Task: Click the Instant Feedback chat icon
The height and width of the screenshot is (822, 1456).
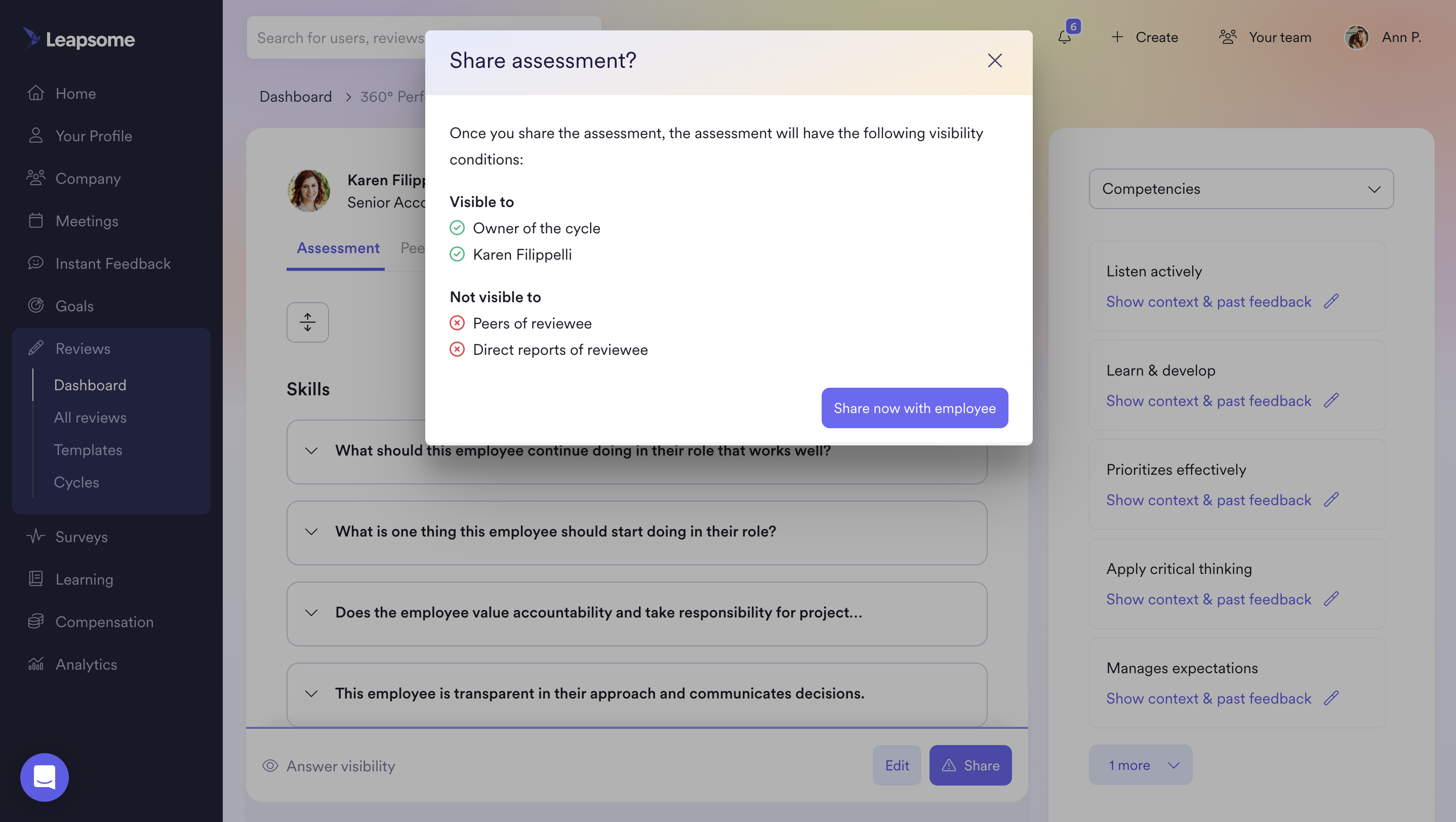Action: [35, 263]
